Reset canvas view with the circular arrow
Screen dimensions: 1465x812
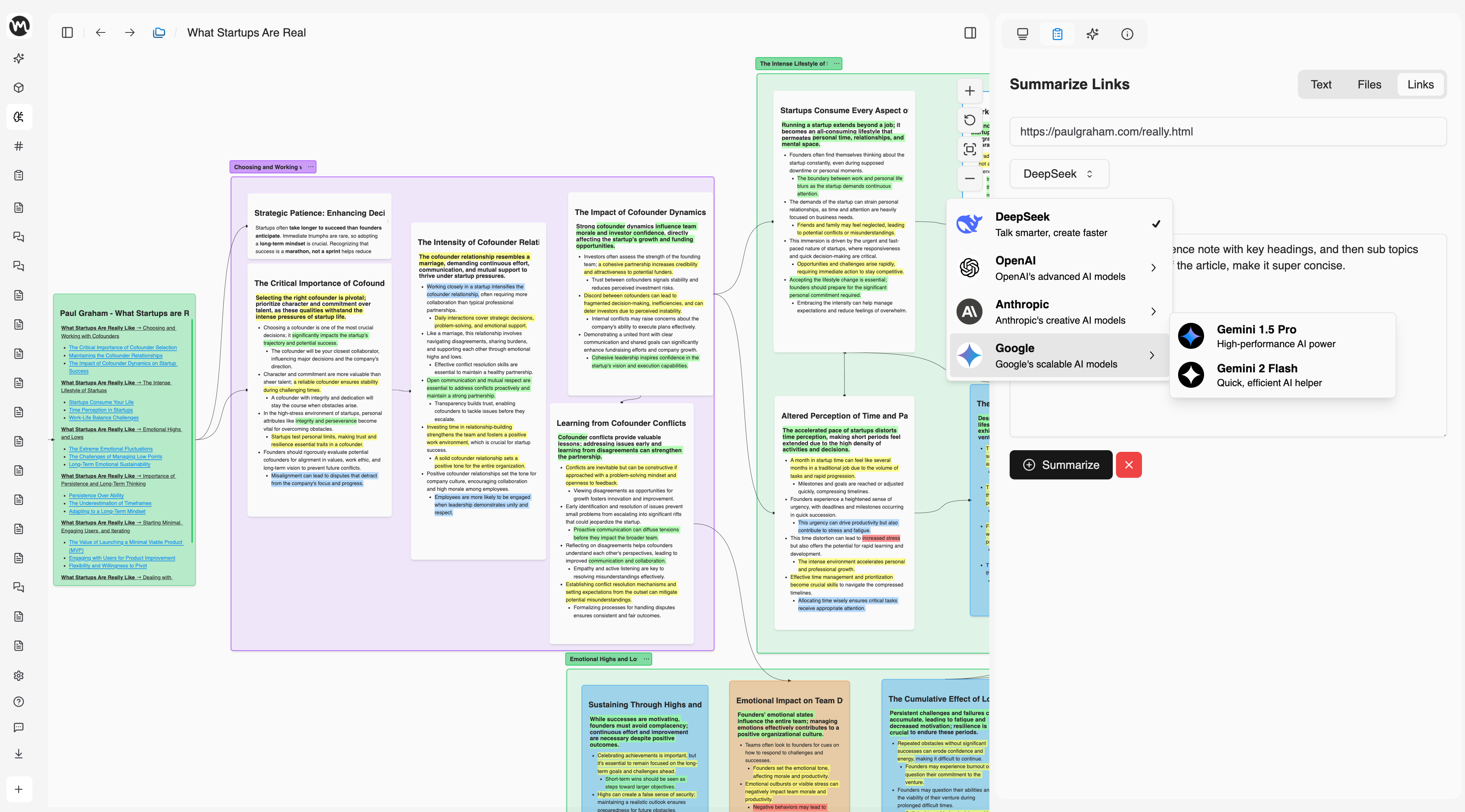click(969, 120)
